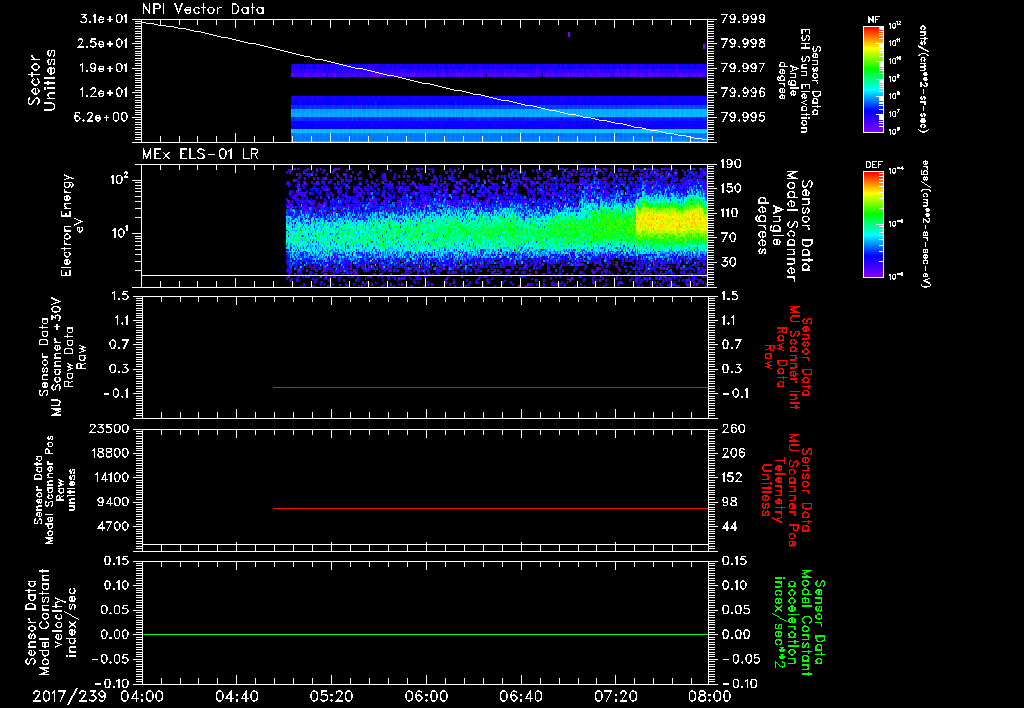Click the 'Sector Unitless' axis title
The width and height of the screenshot is (1024, 708).
[42, 80]
